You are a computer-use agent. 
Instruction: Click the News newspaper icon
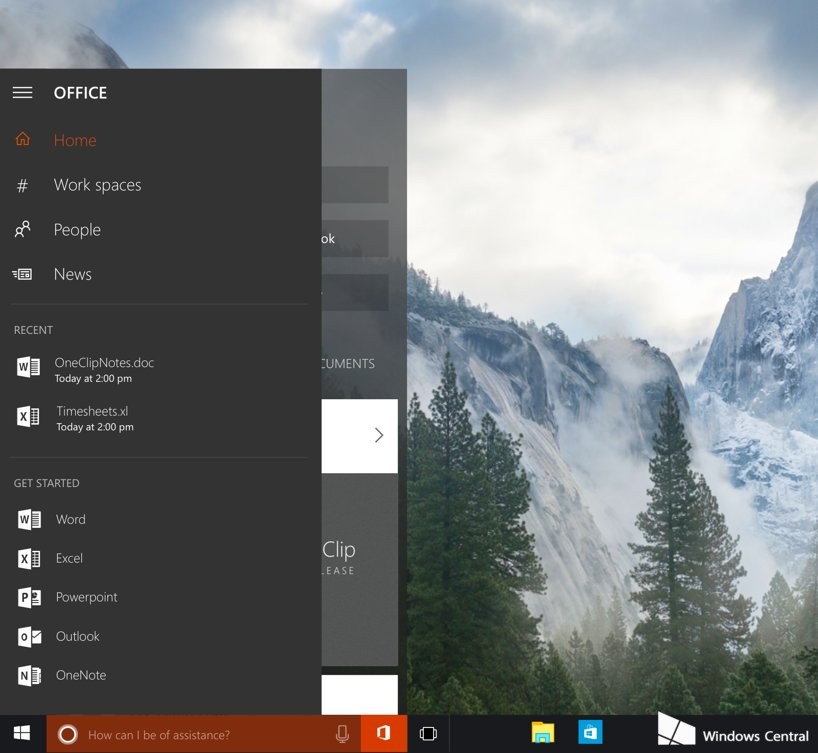(22, 274)
